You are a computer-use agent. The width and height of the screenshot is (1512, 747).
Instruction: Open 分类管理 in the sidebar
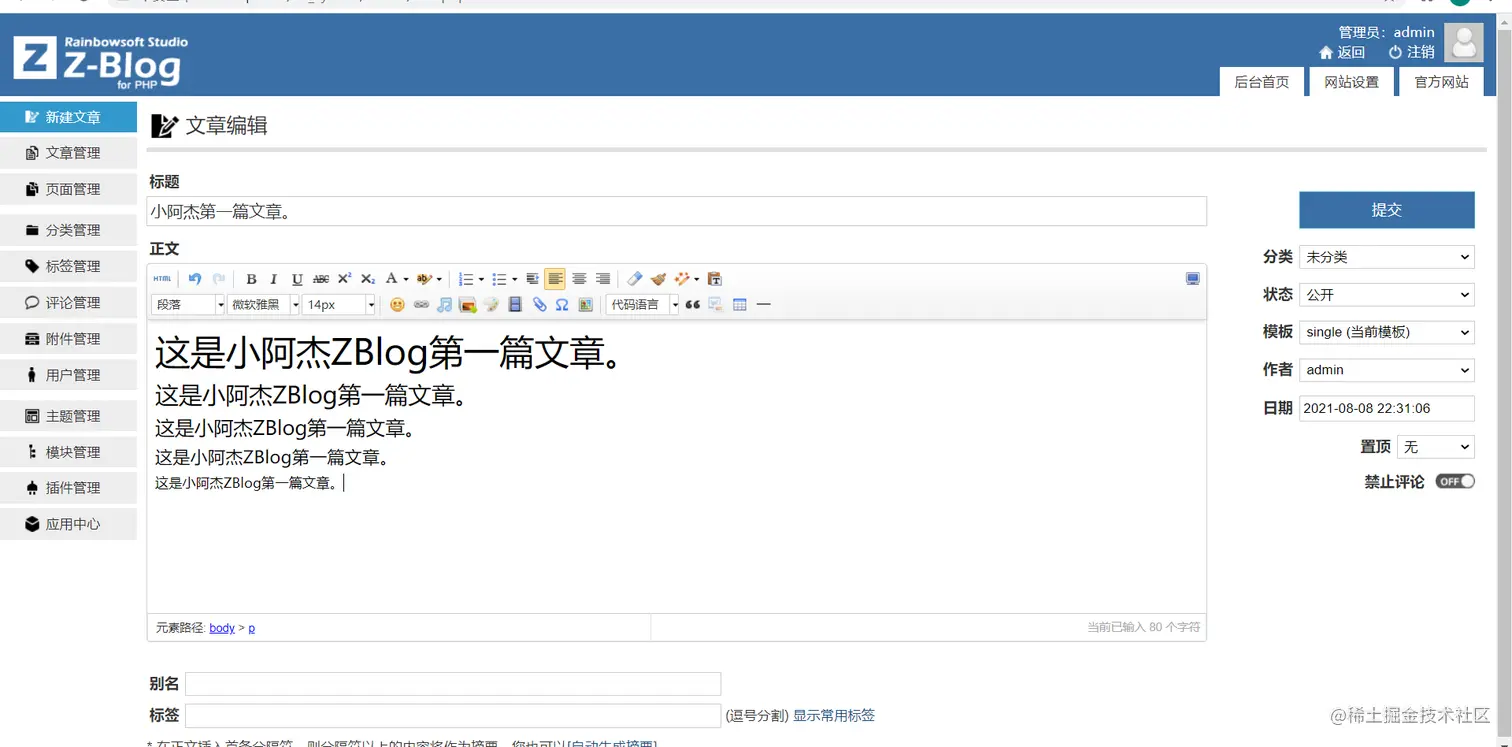[68, 230]
